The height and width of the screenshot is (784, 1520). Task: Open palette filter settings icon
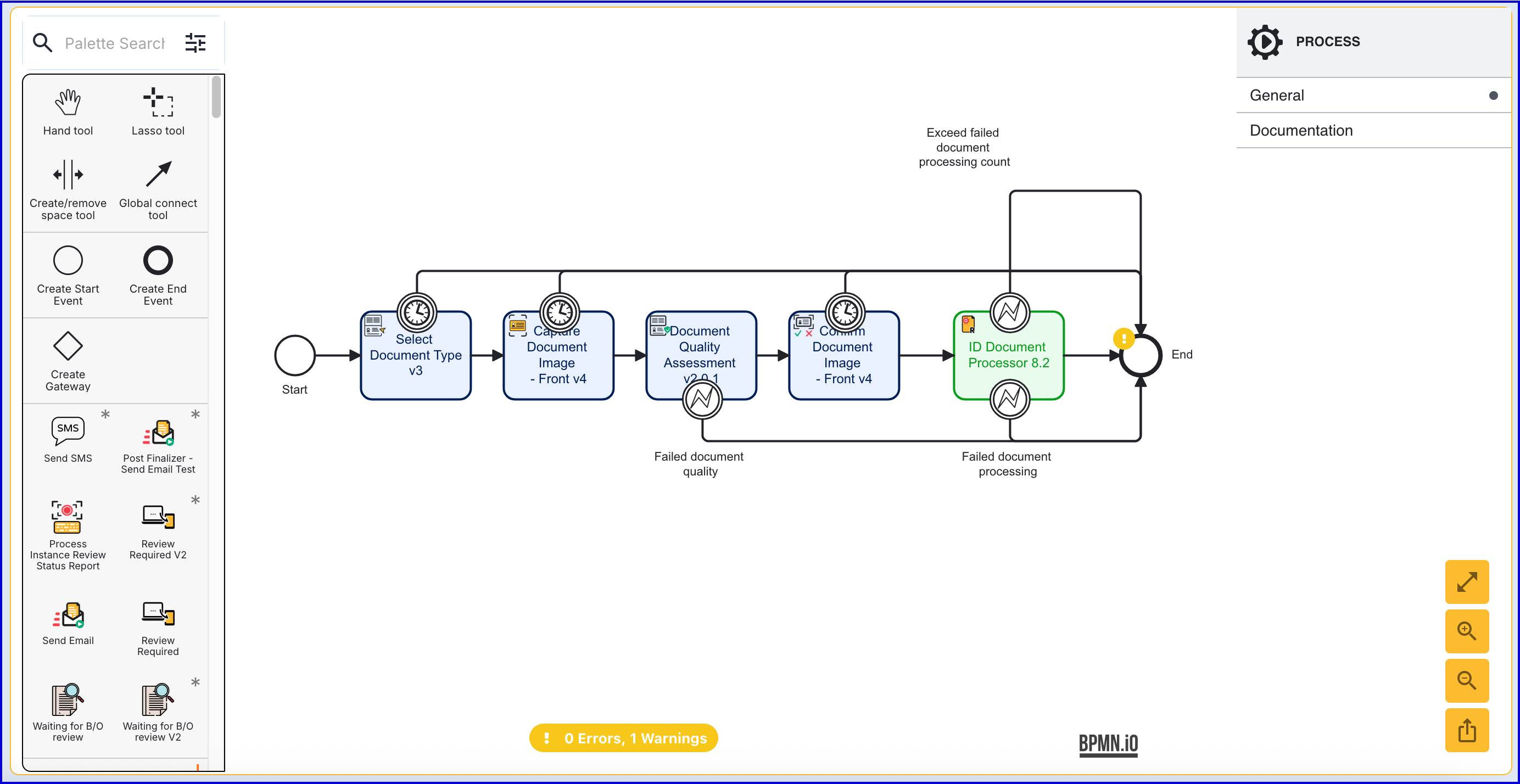(195, 43)
